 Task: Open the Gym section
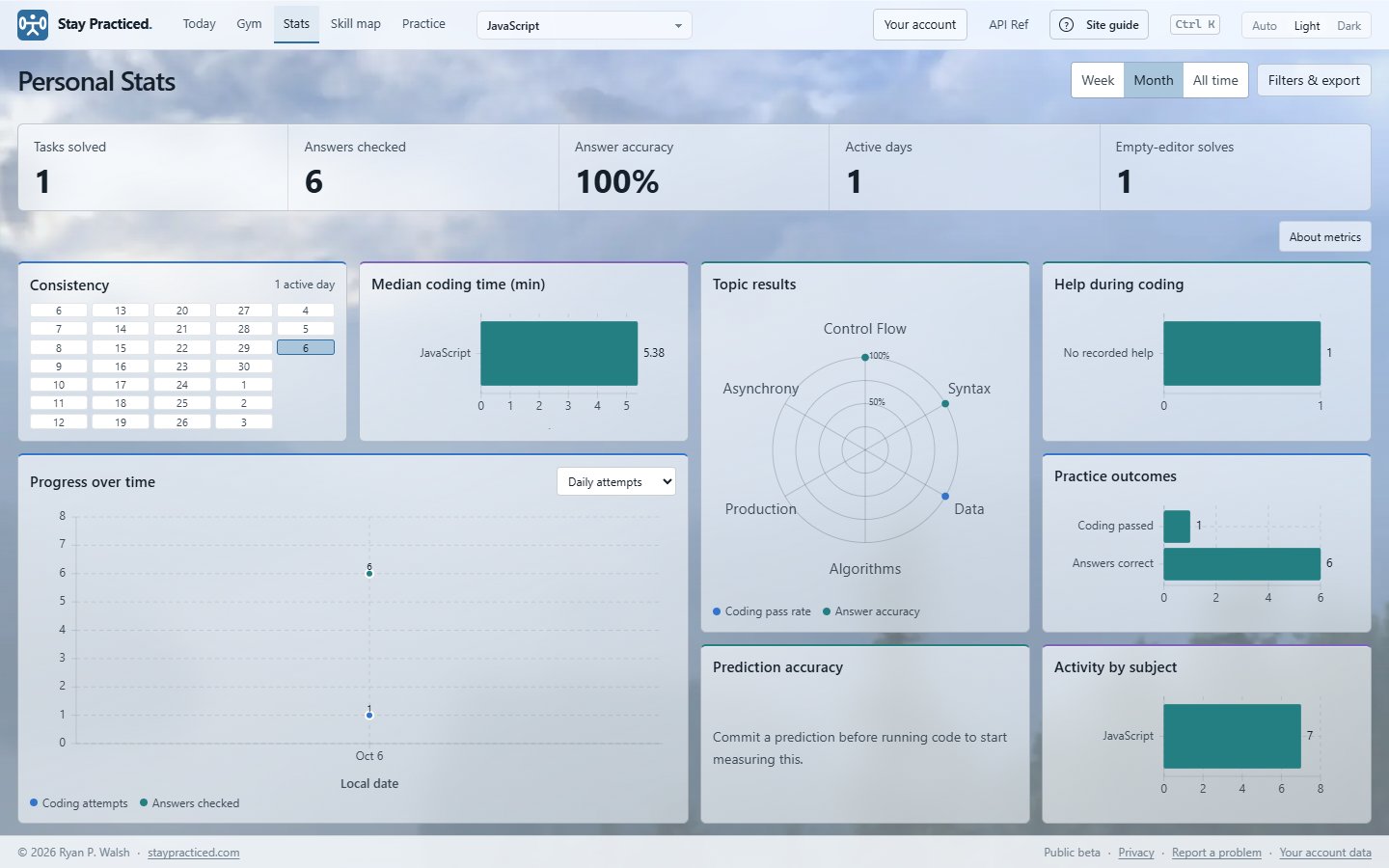(x=249, y=24)
